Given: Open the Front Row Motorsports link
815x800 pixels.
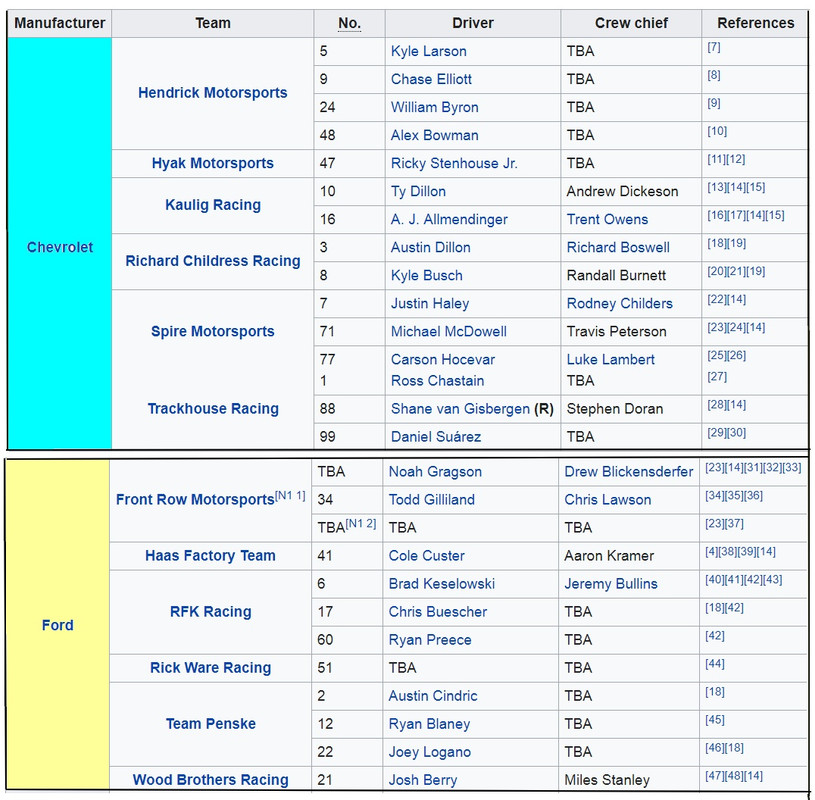Looking at the screenshot, I should (195, 500).
